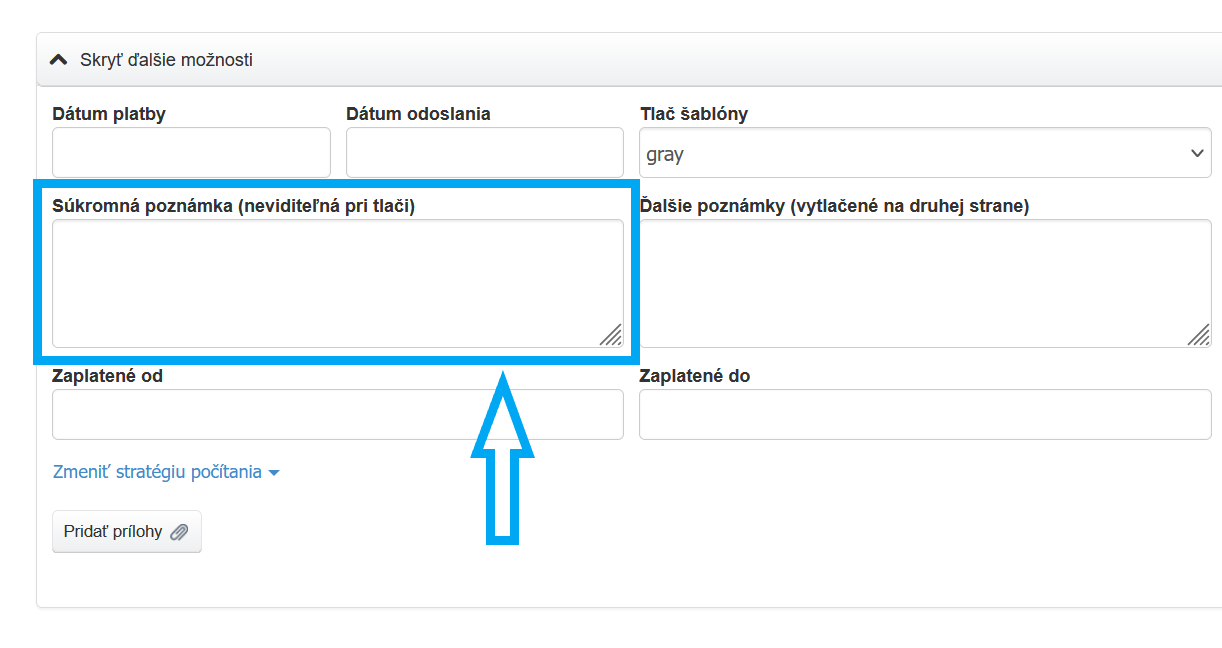Click the Zaplatené do label text

(694, 376)
